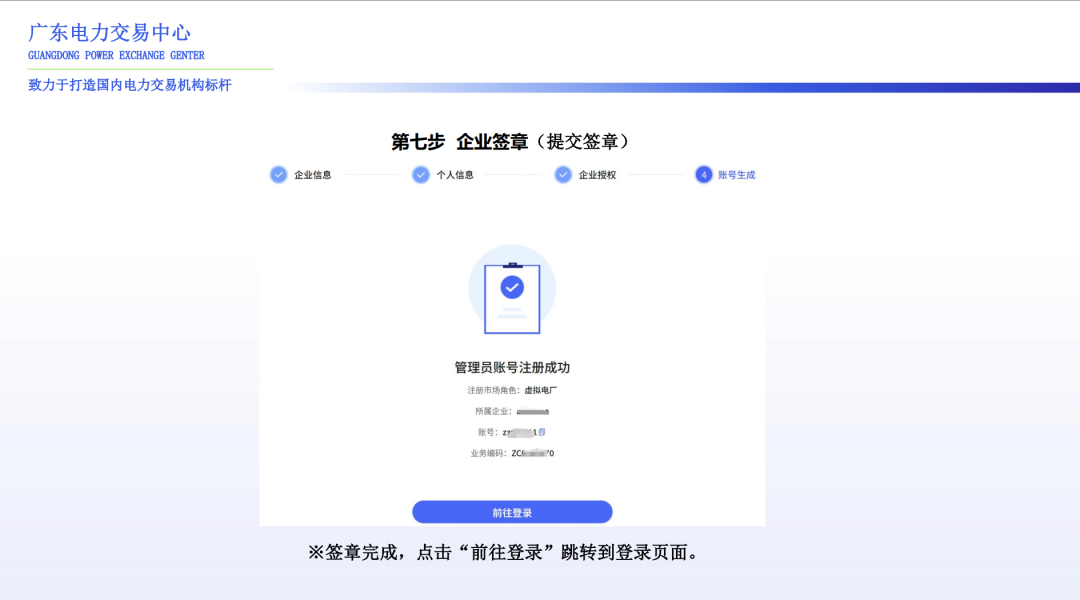1080x600 pixels.
Task: Click the completed 企业信息 step check icon
Action: 277,174
